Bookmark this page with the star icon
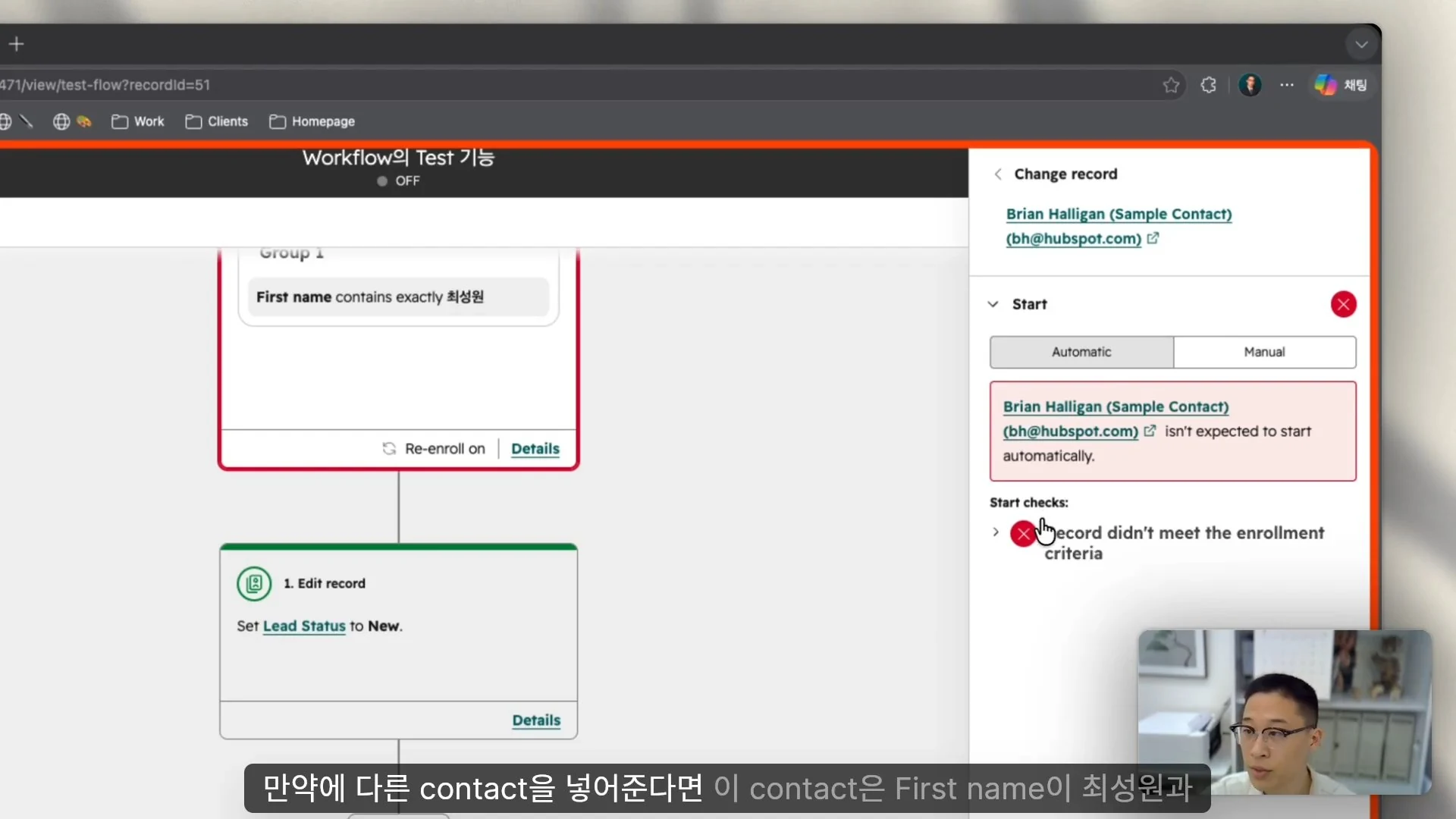1456x819 pixels. pos(1171,85)
